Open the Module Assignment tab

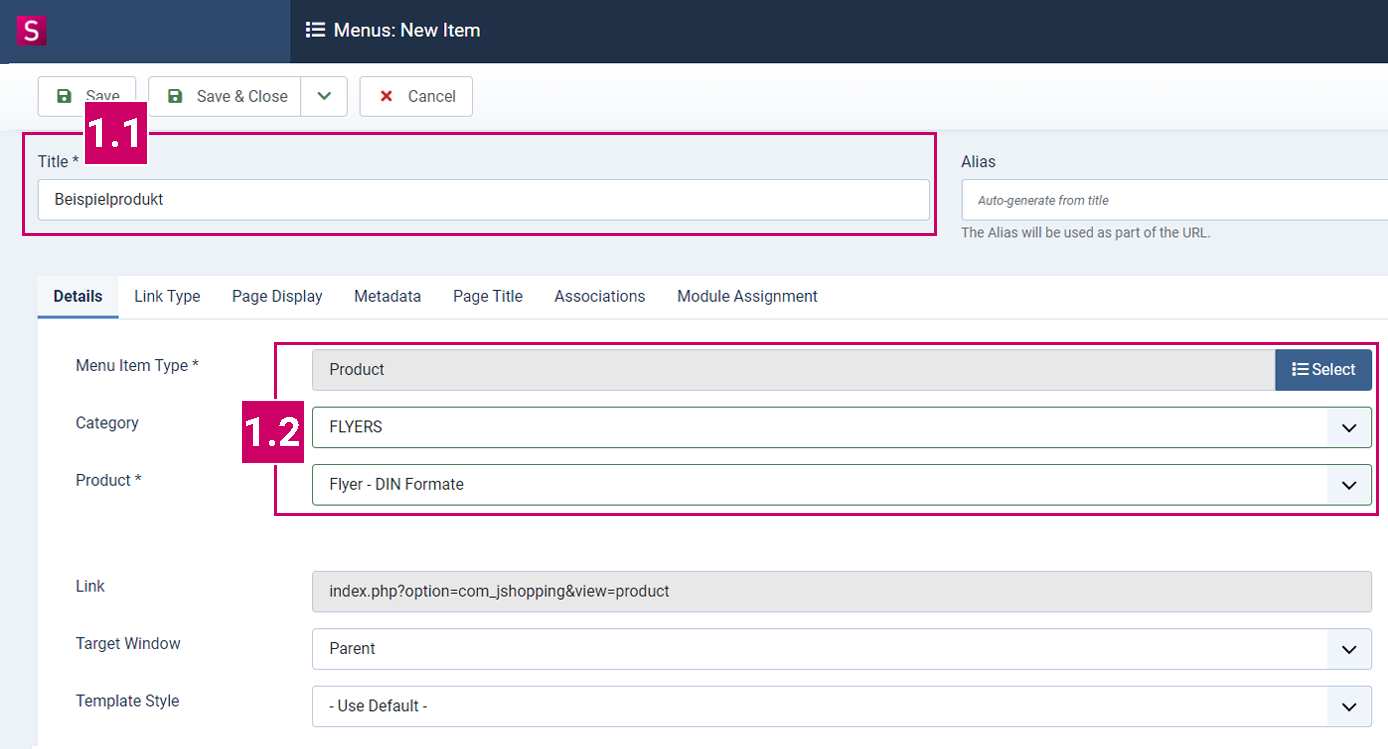(x=747, y=296)
